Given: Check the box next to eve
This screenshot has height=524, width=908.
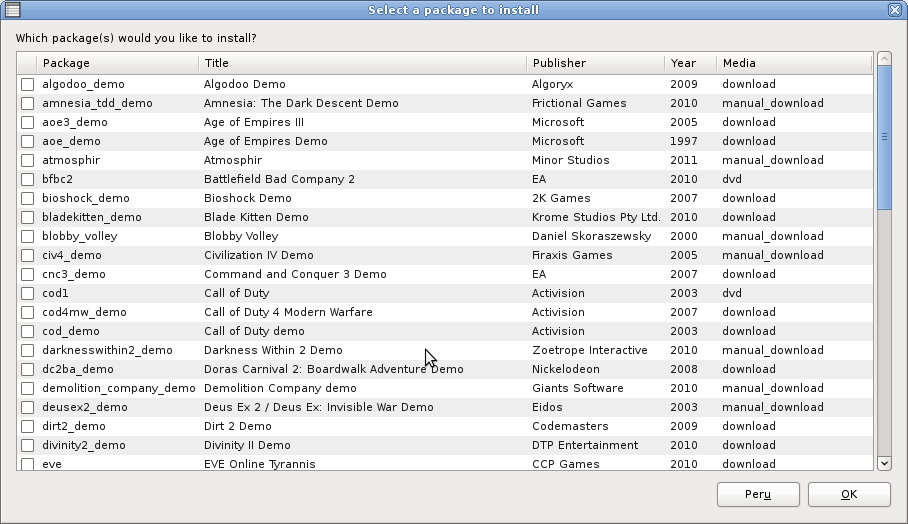Looking at the screenshot, I should coord(28,464).
